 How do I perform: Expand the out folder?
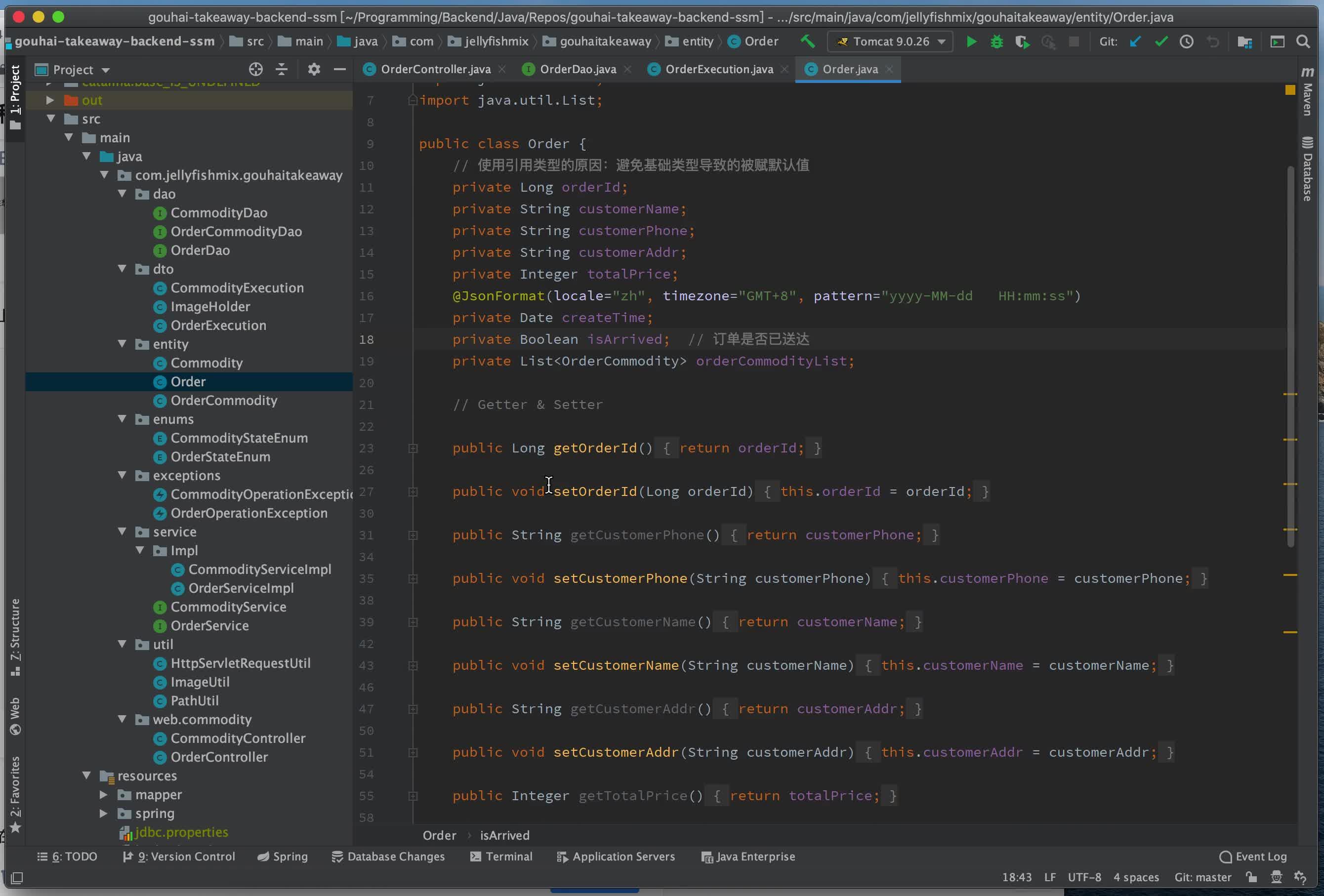50,100
